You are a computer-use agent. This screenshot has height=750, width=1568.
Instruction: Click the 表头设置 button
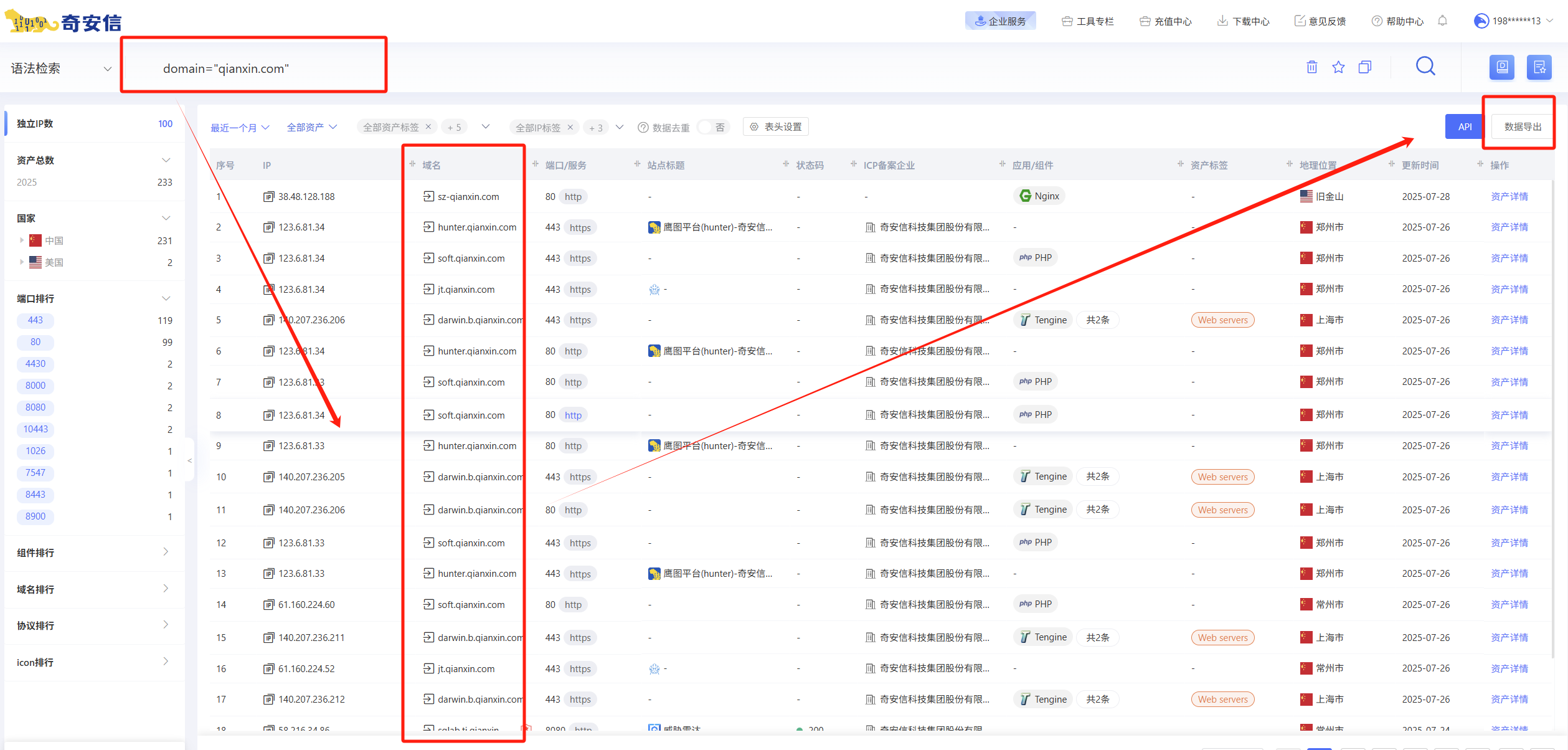(776, 126)
